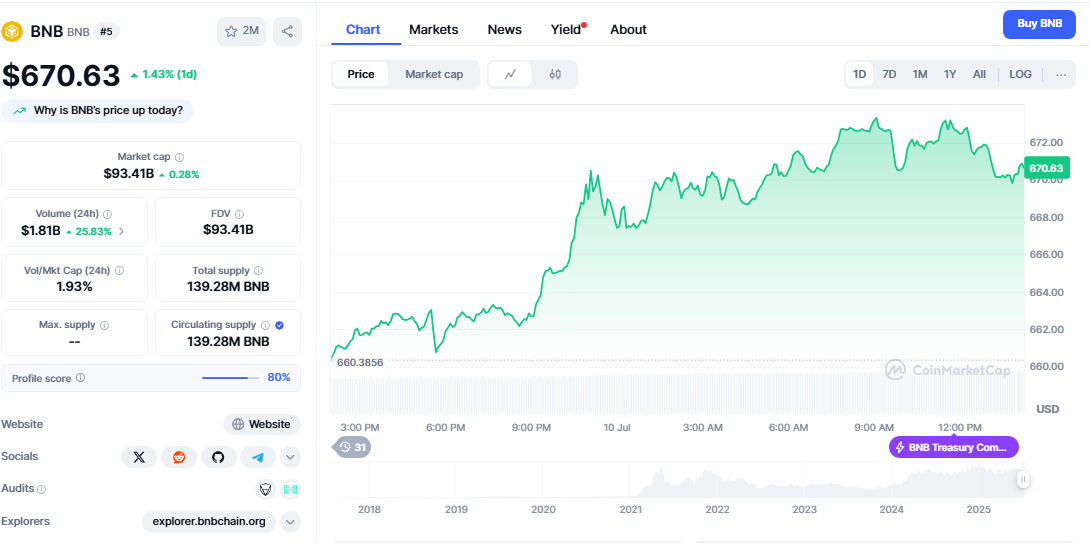This screenshot has height=543, width=1090.
Task: Set chart range to 1Y
Action: click(x=950, y=74)
